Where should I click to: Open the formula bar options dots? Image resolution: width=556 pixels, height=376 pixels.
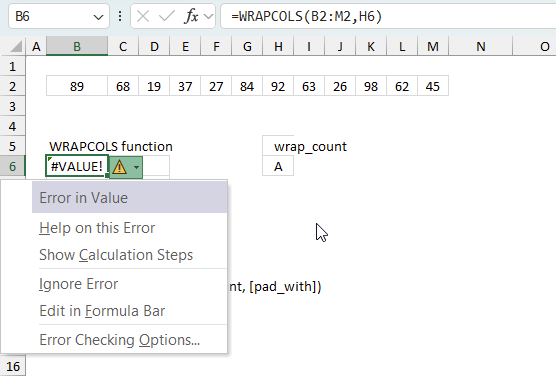120,16
